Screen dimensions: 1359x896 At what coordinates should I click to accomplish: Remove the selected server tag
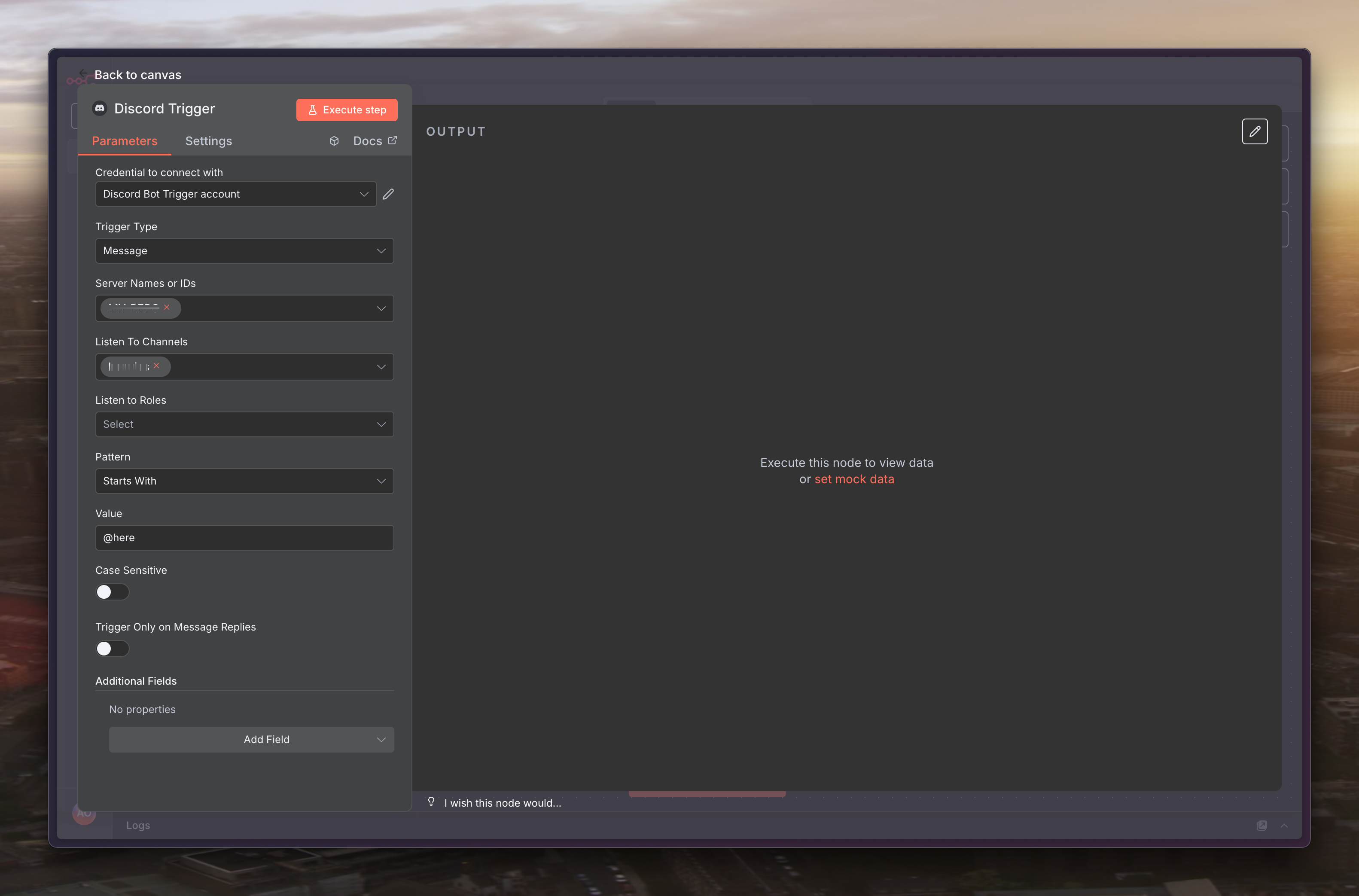(x=167, y=308)
